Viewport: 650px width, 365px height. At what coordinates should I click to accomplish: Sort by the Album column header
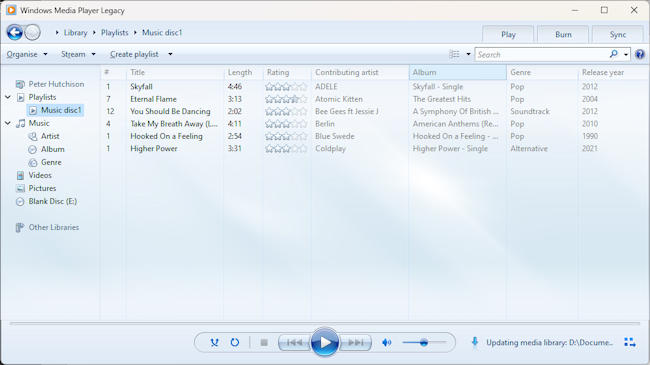(458, 72)
